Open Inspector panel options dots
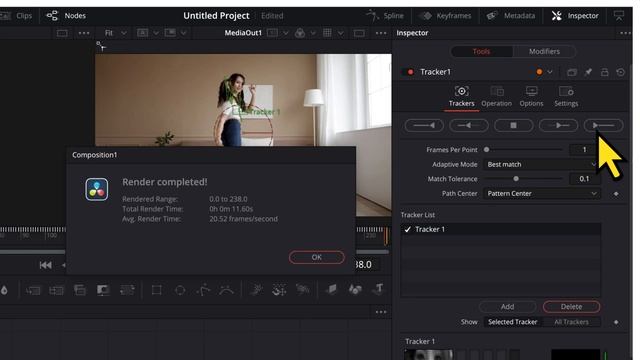The height and width of the screenshot is (360, 640). [625, 33]
